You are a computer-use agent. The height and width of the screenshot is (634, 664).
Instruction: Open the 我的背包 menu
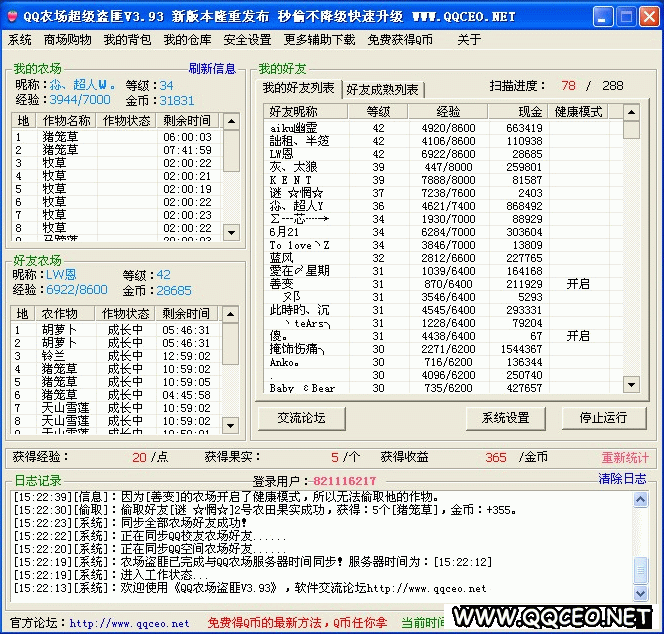click(x=127, y=40)
